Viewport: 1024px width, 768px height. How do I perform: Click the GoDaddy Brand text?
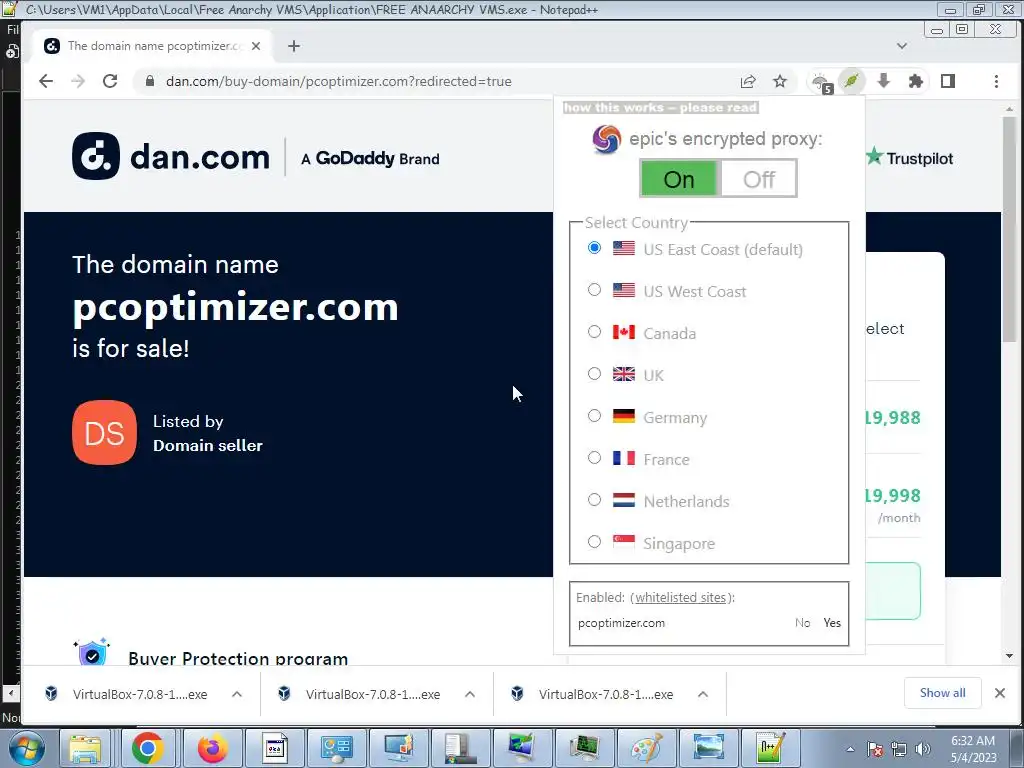[370, 159]
